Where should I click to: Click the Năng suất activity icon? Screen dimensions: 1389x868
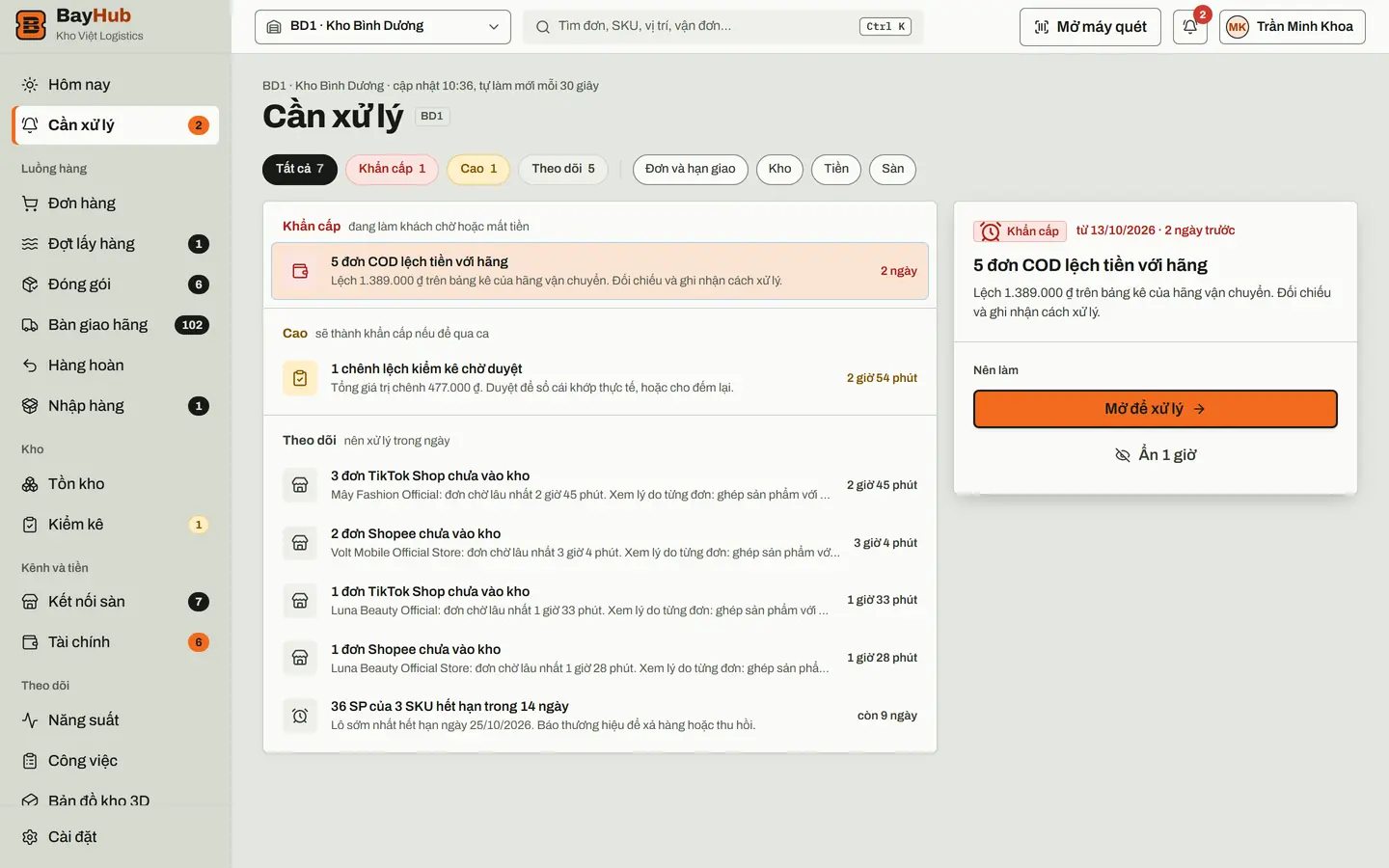click(x=30, y=720)
